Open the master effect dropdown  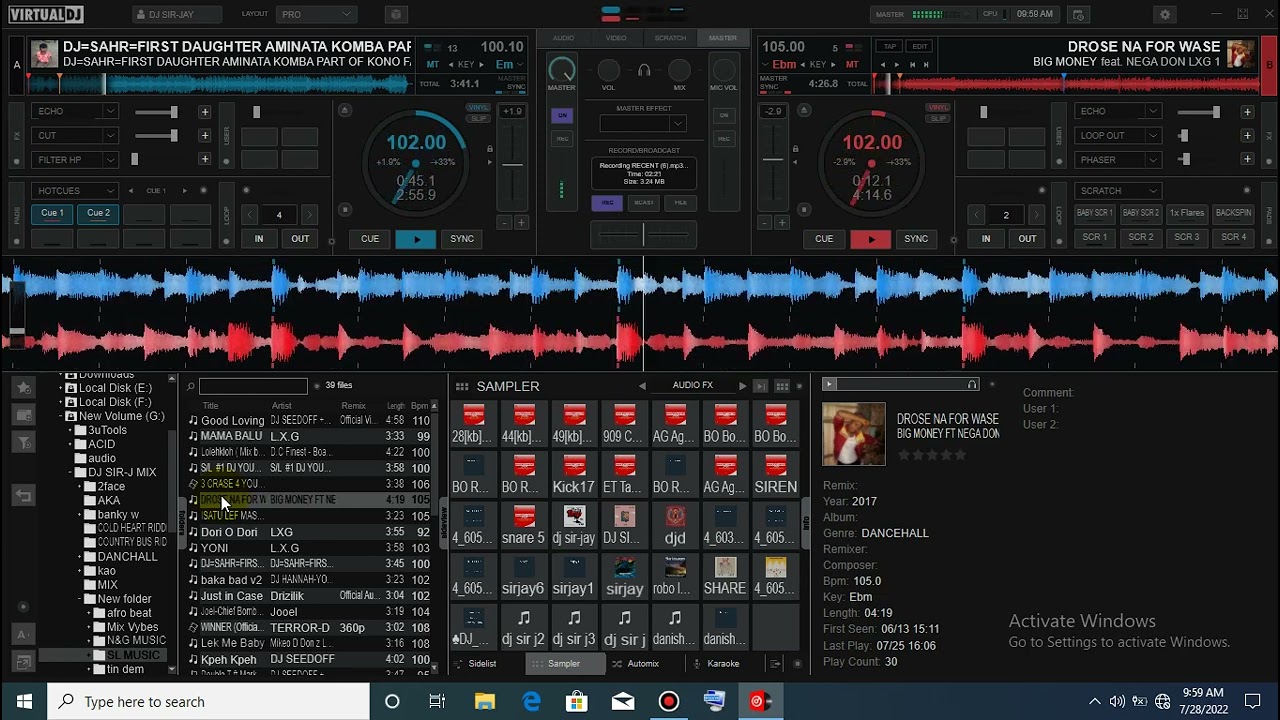click(643, 124)
